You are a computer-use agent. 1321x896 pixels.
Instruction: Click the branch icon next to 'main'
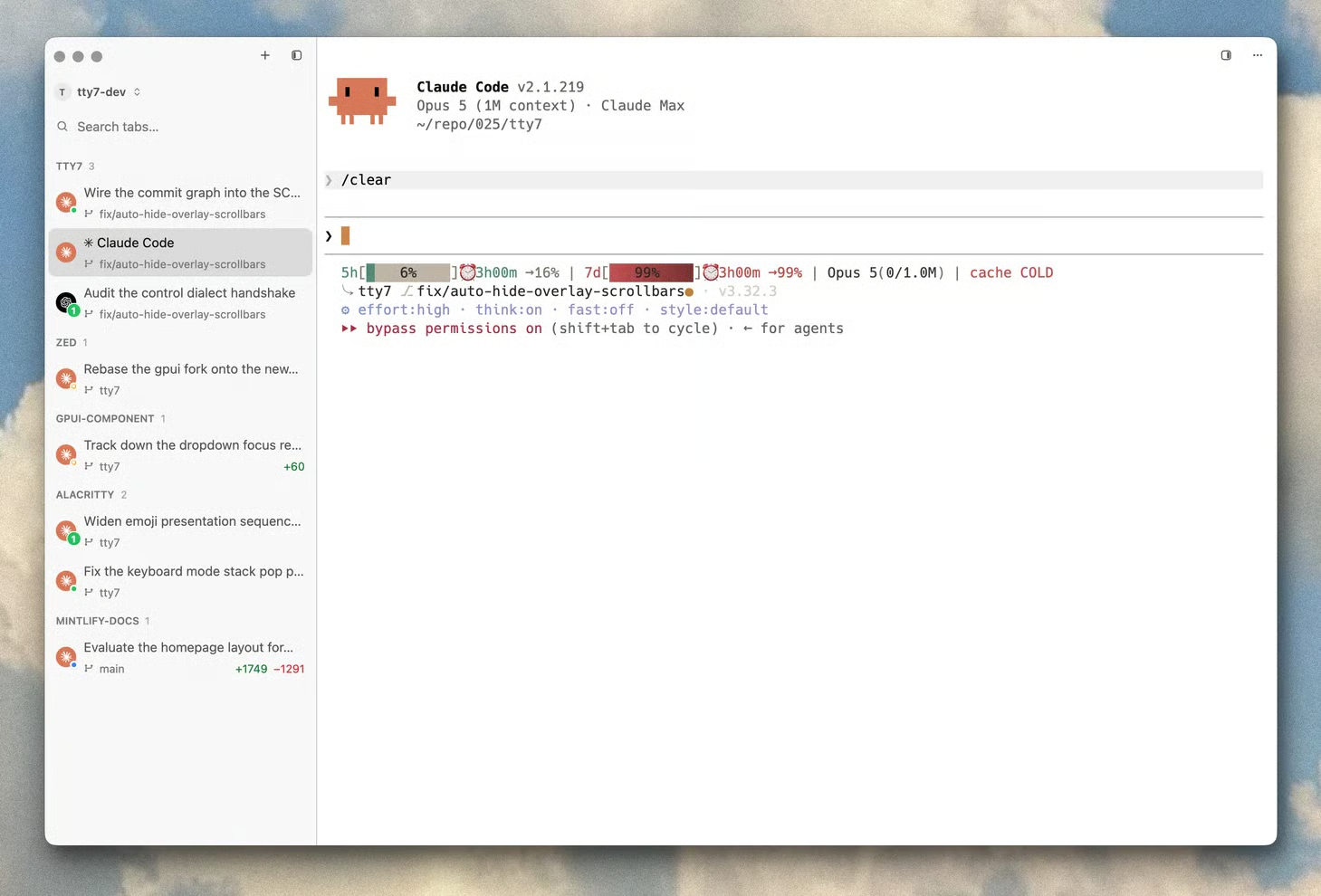click(x=89, y=669)
